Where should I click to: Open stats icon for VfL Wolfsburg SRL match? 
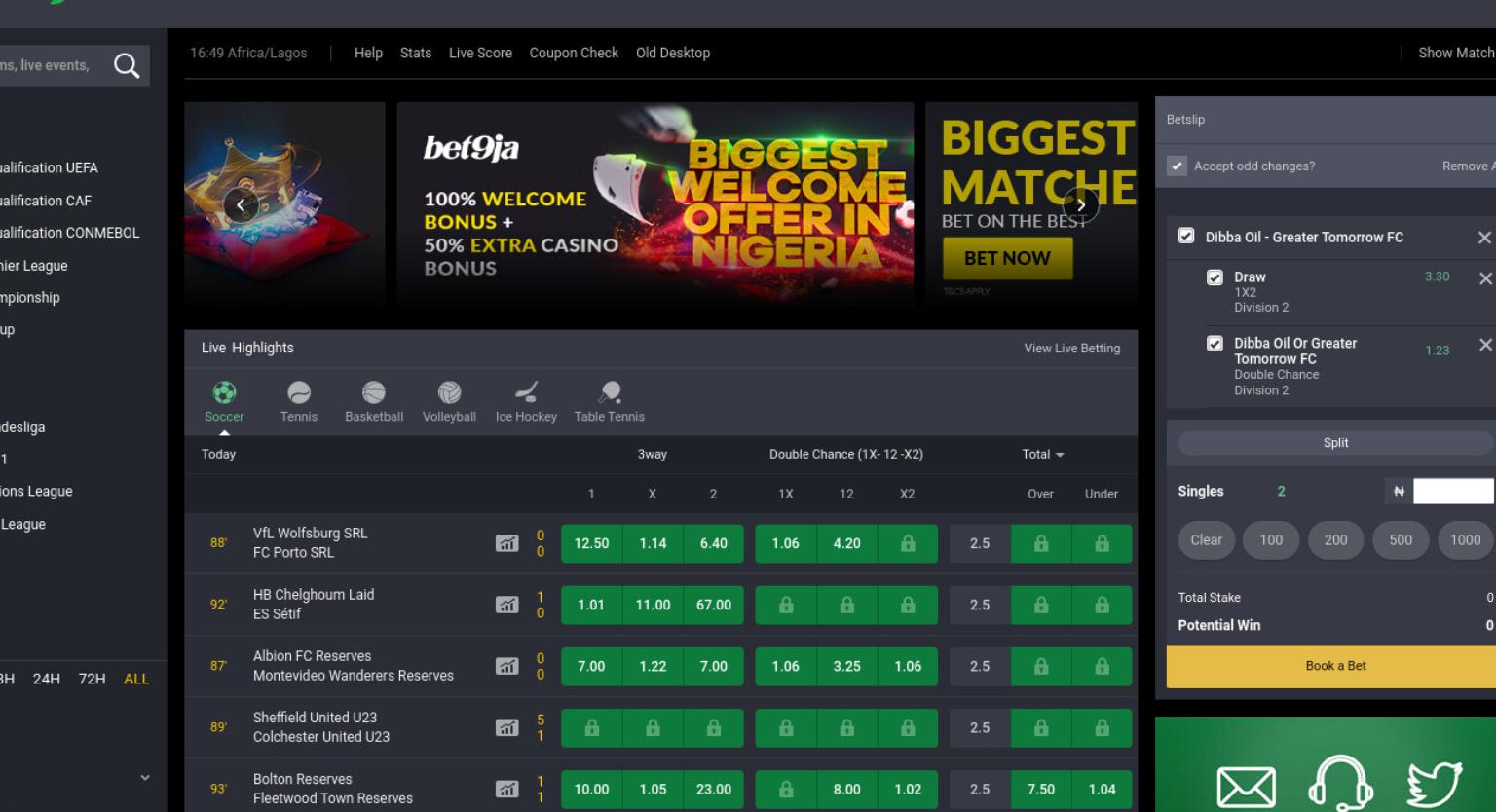click(x=506, y=543)
